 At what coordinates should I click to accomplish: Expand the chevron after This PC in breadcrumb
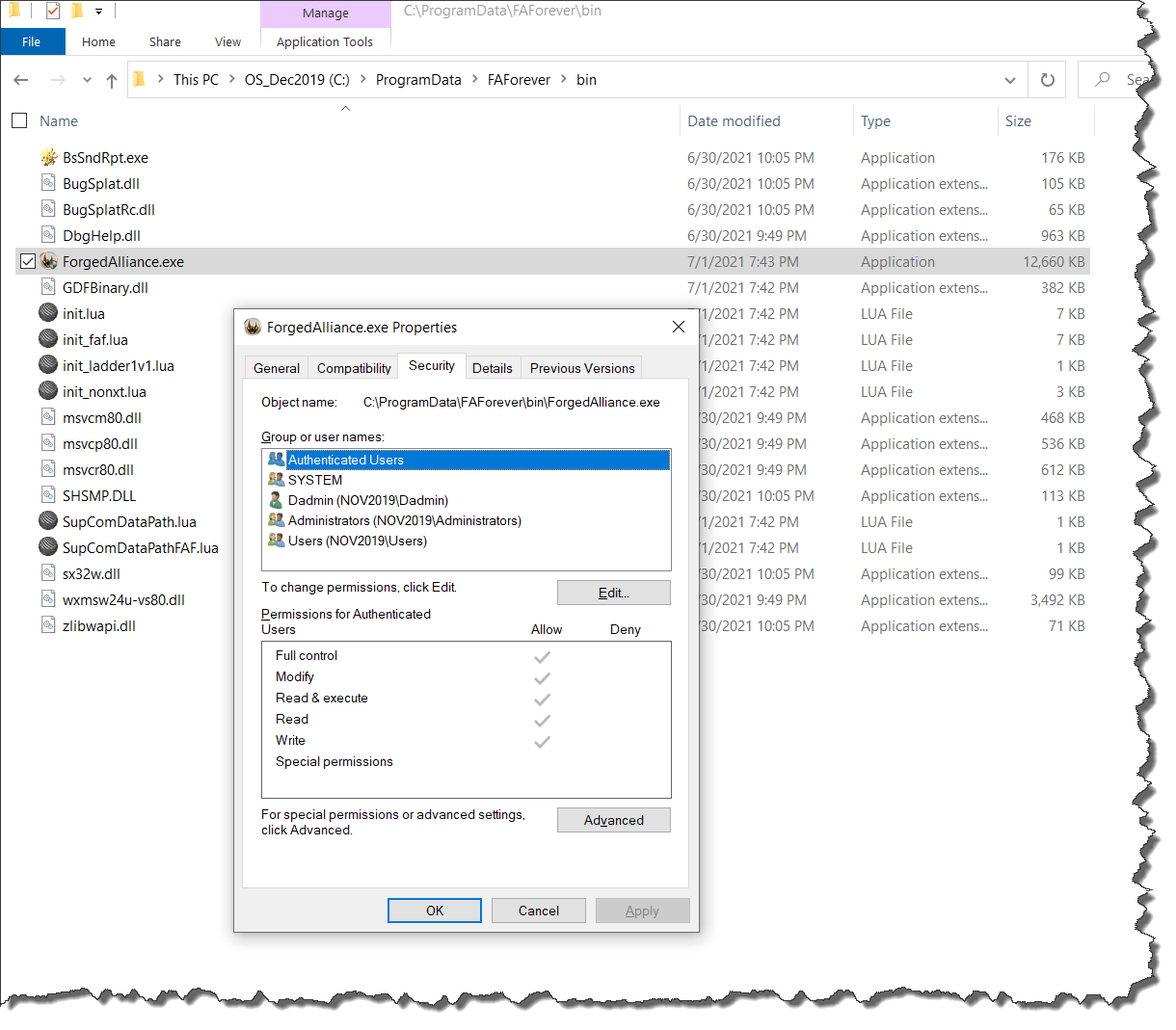click(232, 79)
